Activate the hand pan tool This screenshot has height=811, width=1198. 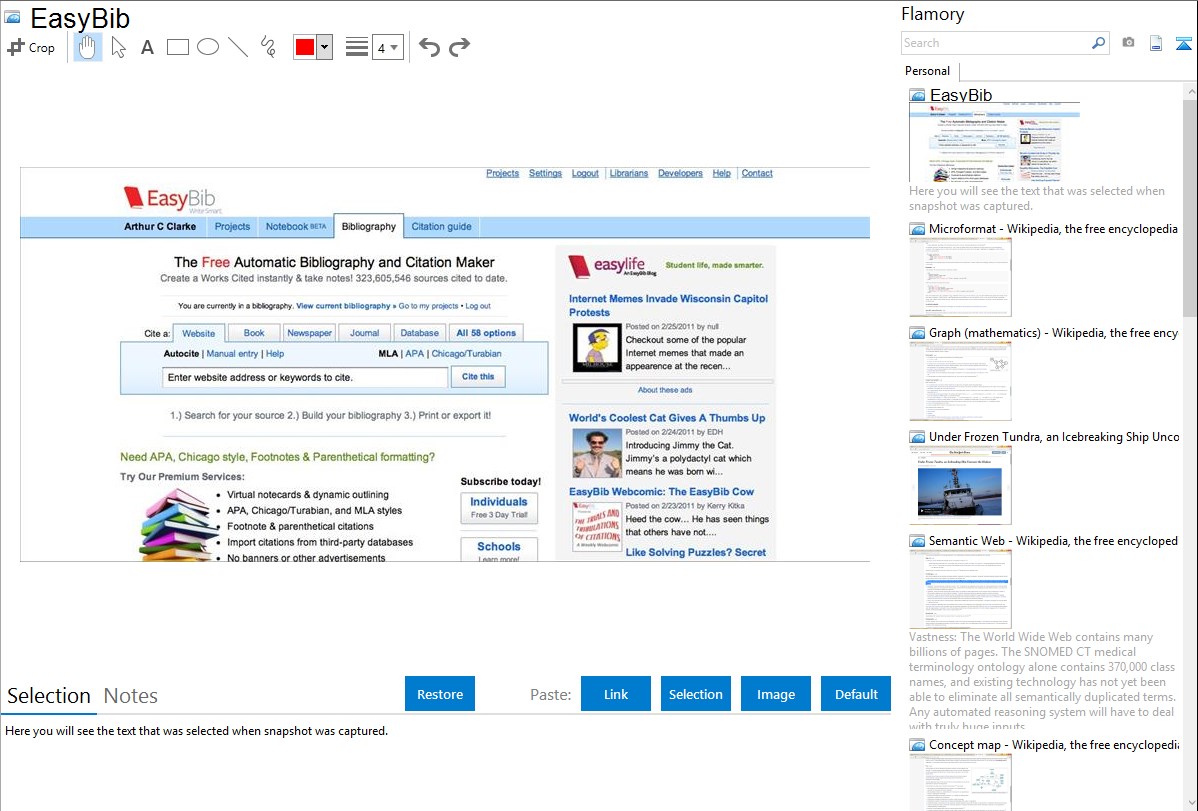coord(87,47)
